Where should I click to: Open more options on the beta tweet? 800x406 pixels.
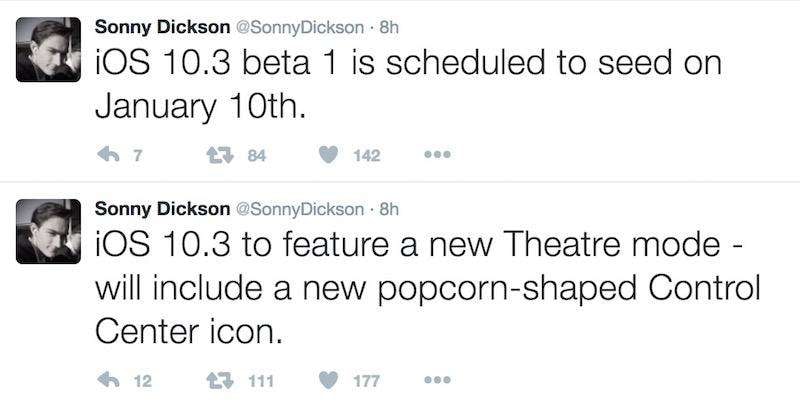coord(438,155)
